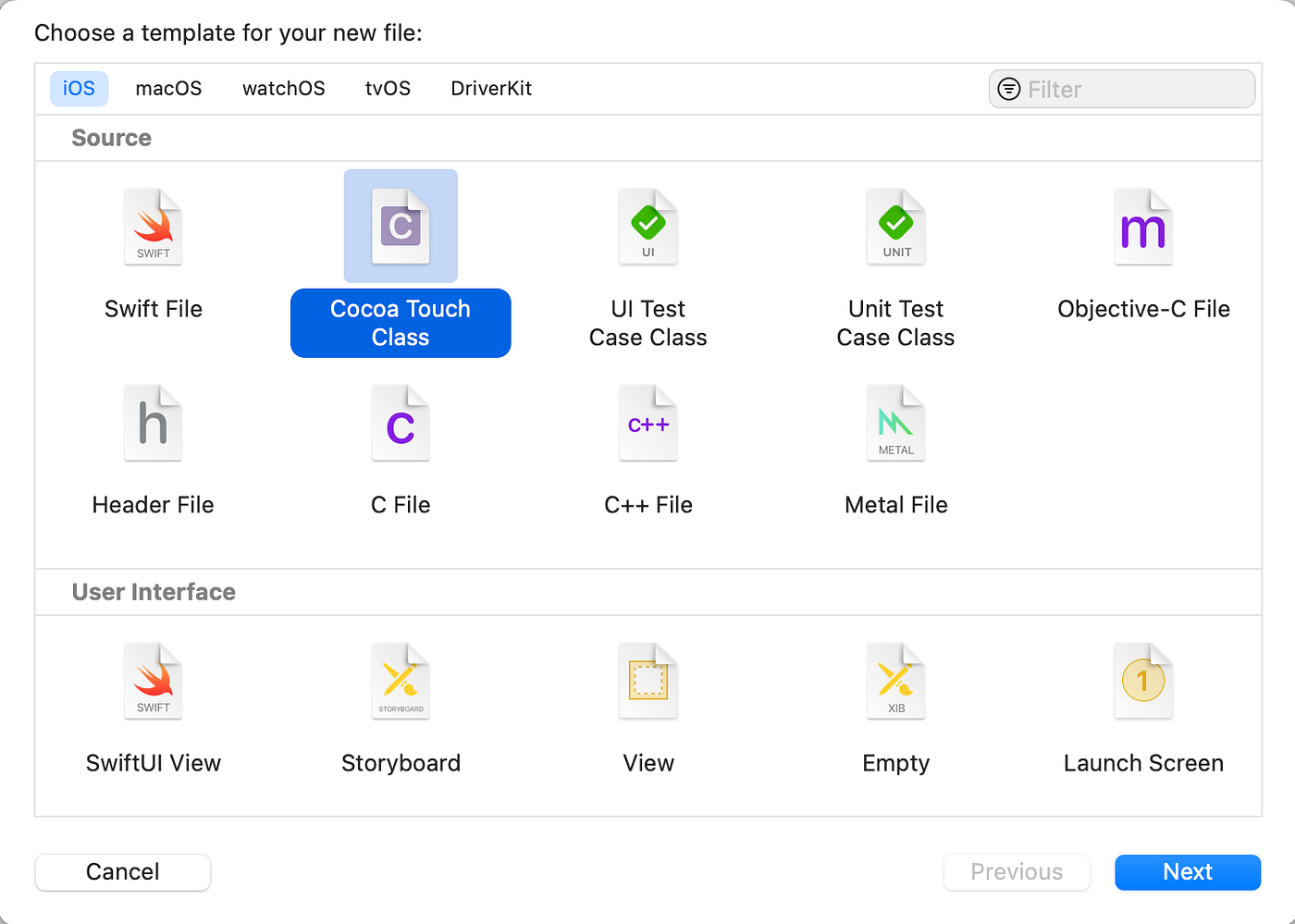Select the Storyboard template icon

(401, 681)
